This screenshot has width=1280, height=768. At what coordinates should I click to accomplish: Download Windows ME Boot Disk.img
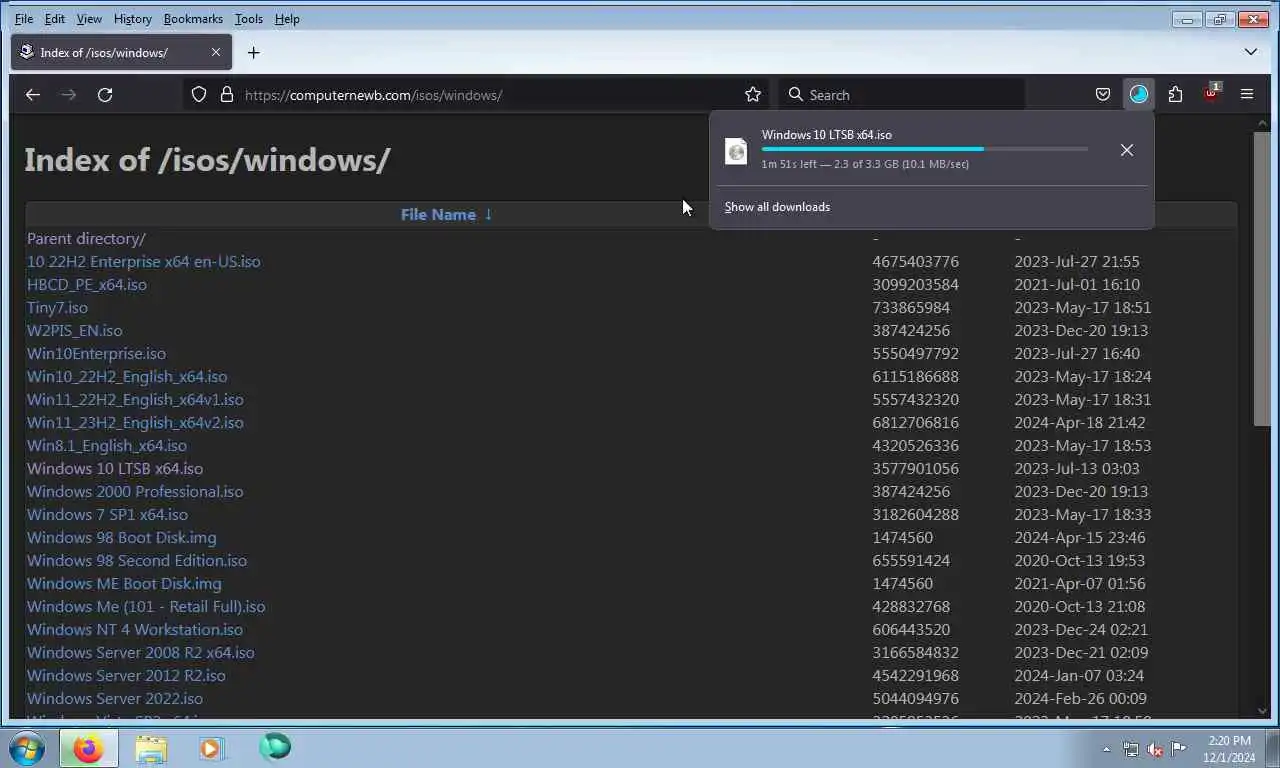point(124,583)
